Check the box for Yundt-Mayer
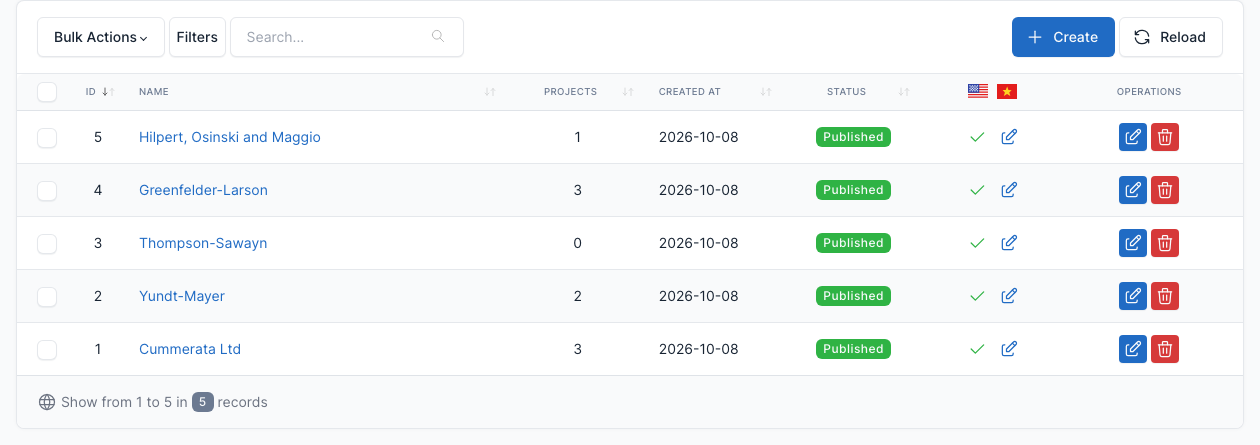 click(47, 297)
